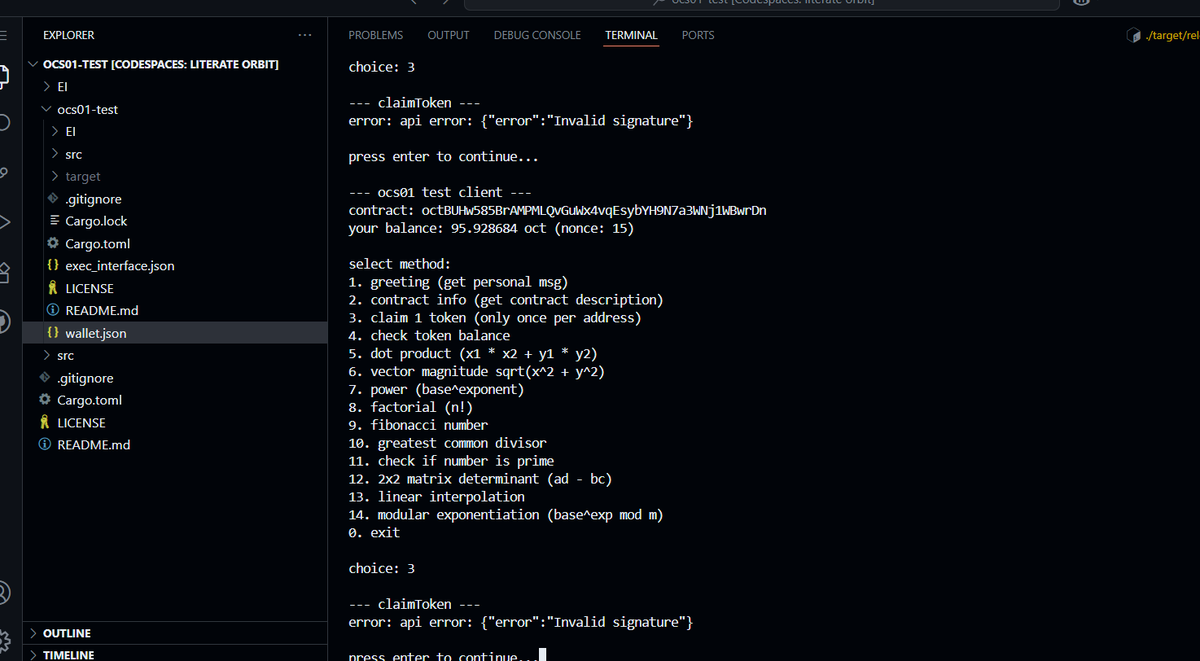The image size is (1200, 661).
Task: Open the Explorer views and more actions menu
Action: coord(305,35)
